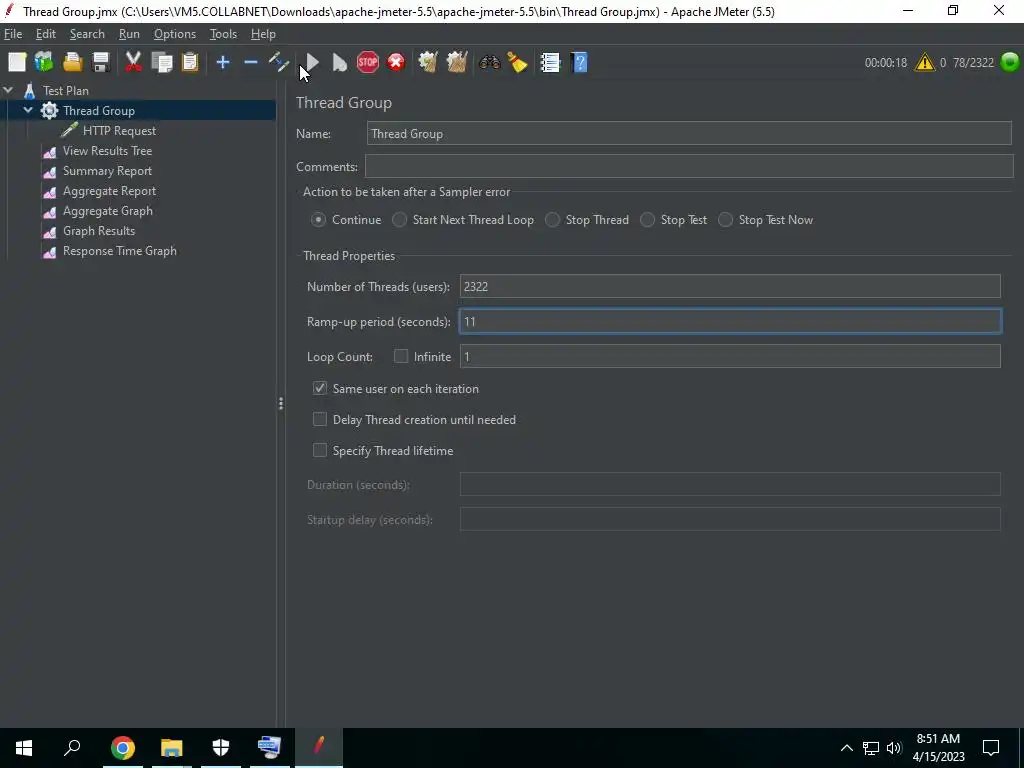The height and width of the screenshot is (768, 1024).
Task: Select View Results Tree in tree
Action: click(x=107, y=151)
